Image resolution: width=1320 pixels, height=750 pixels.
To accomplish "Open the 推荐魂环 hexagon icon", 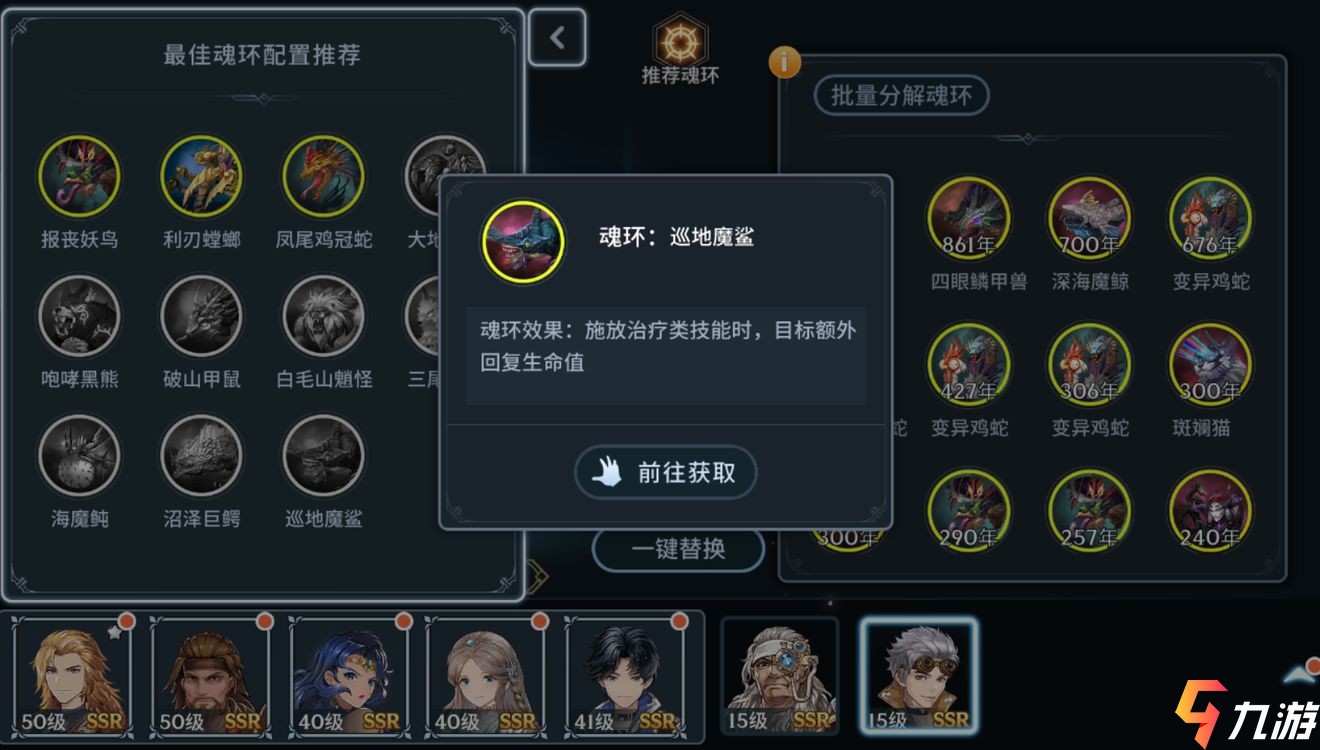I will [680, 41].
